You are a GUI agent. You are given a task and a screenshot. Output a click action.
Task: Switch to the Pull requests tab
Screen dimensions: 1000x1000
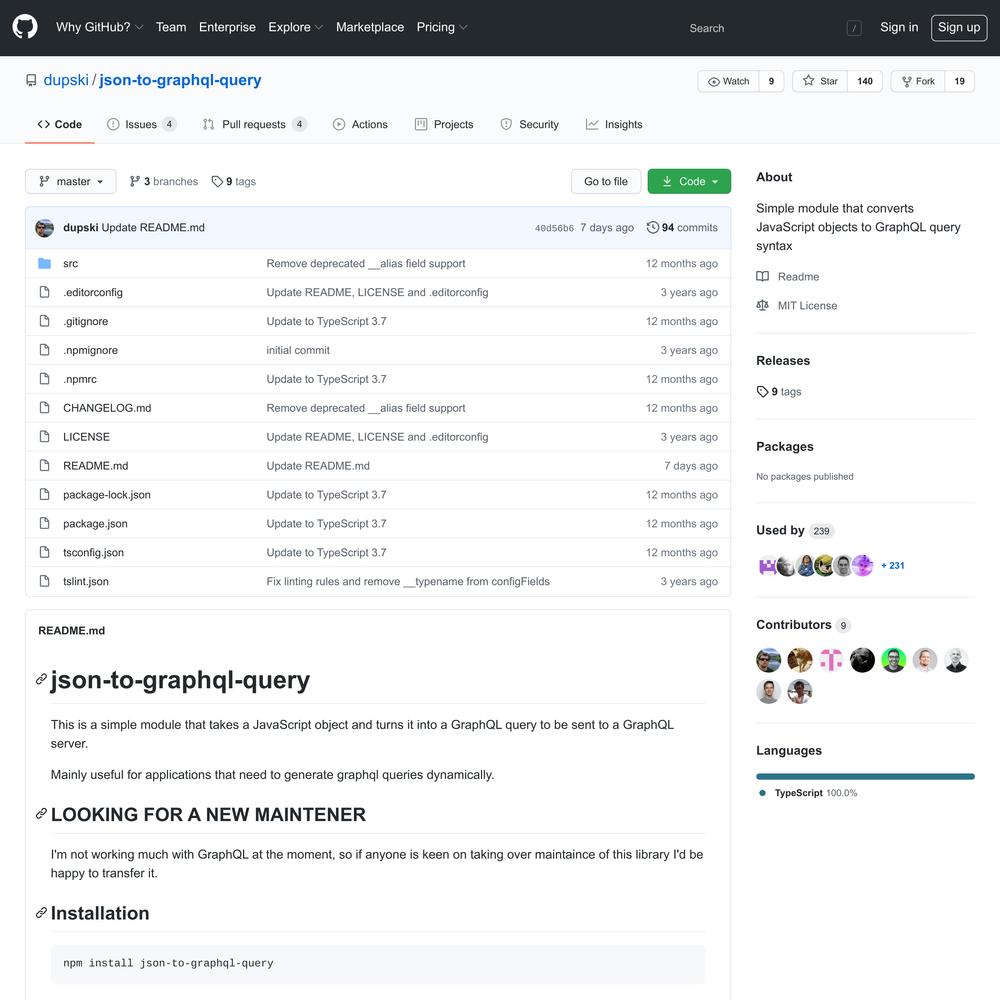point(255,124)
